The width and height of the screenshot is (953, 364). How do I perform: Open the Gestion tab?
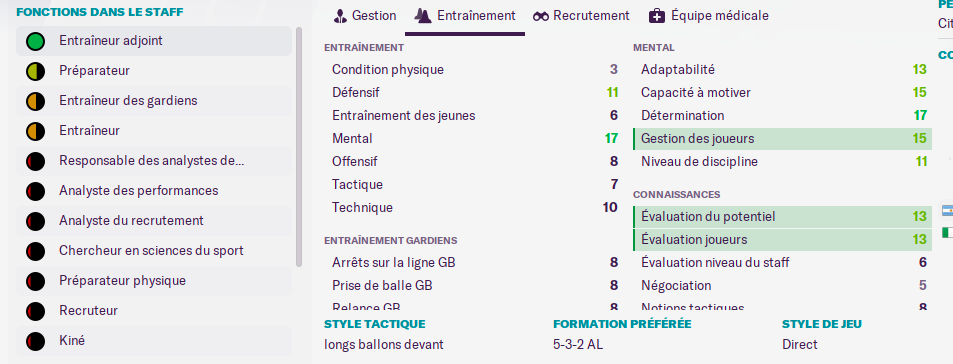point(365,16)
